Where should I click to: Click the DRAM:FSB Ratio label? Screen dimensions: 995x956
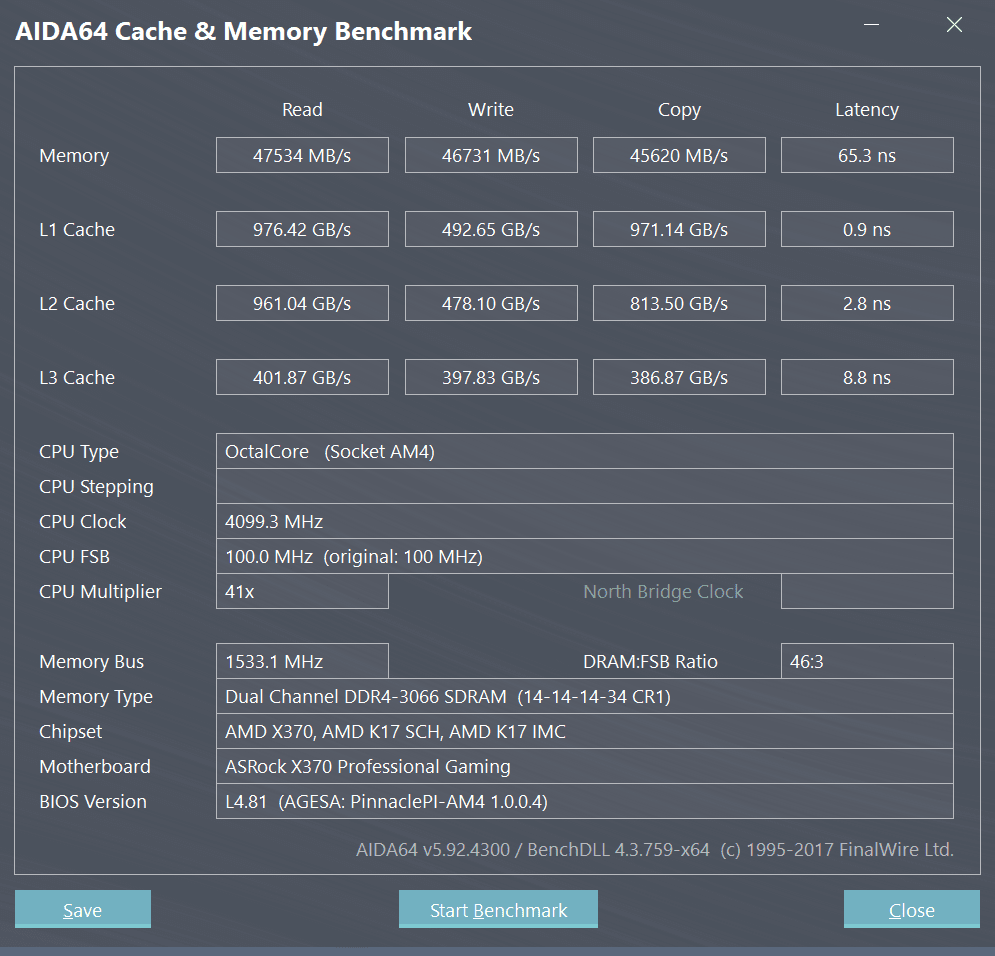(650, 661)
